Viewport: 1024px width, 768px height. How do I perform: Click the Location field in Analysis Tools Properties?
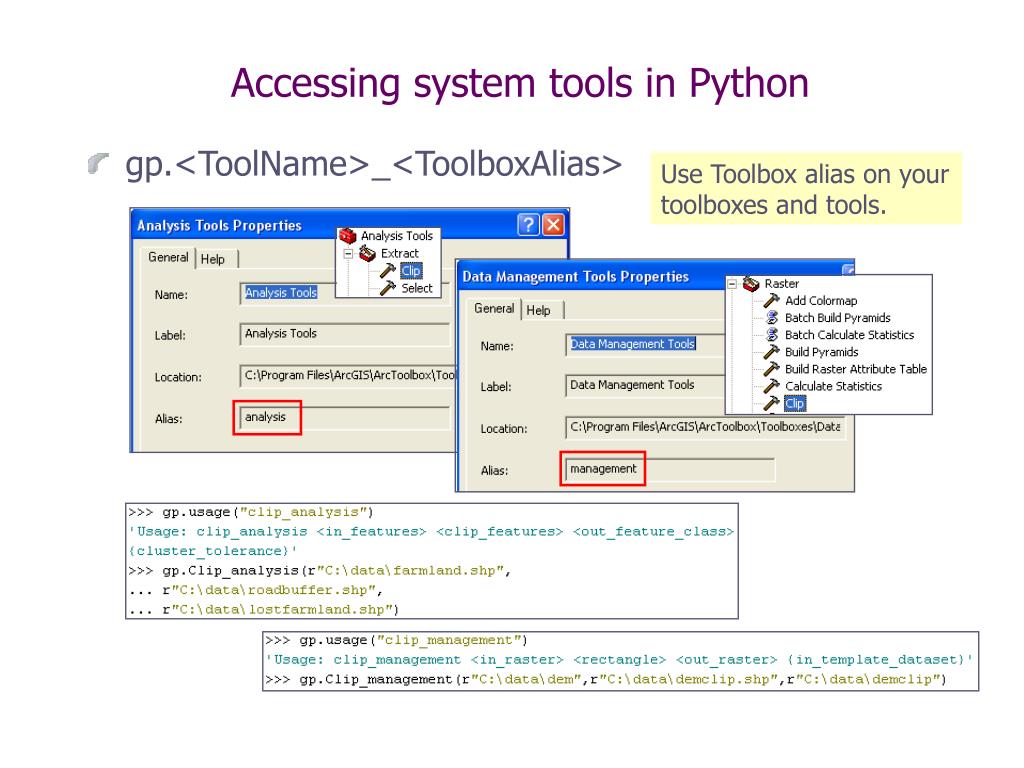347,375
